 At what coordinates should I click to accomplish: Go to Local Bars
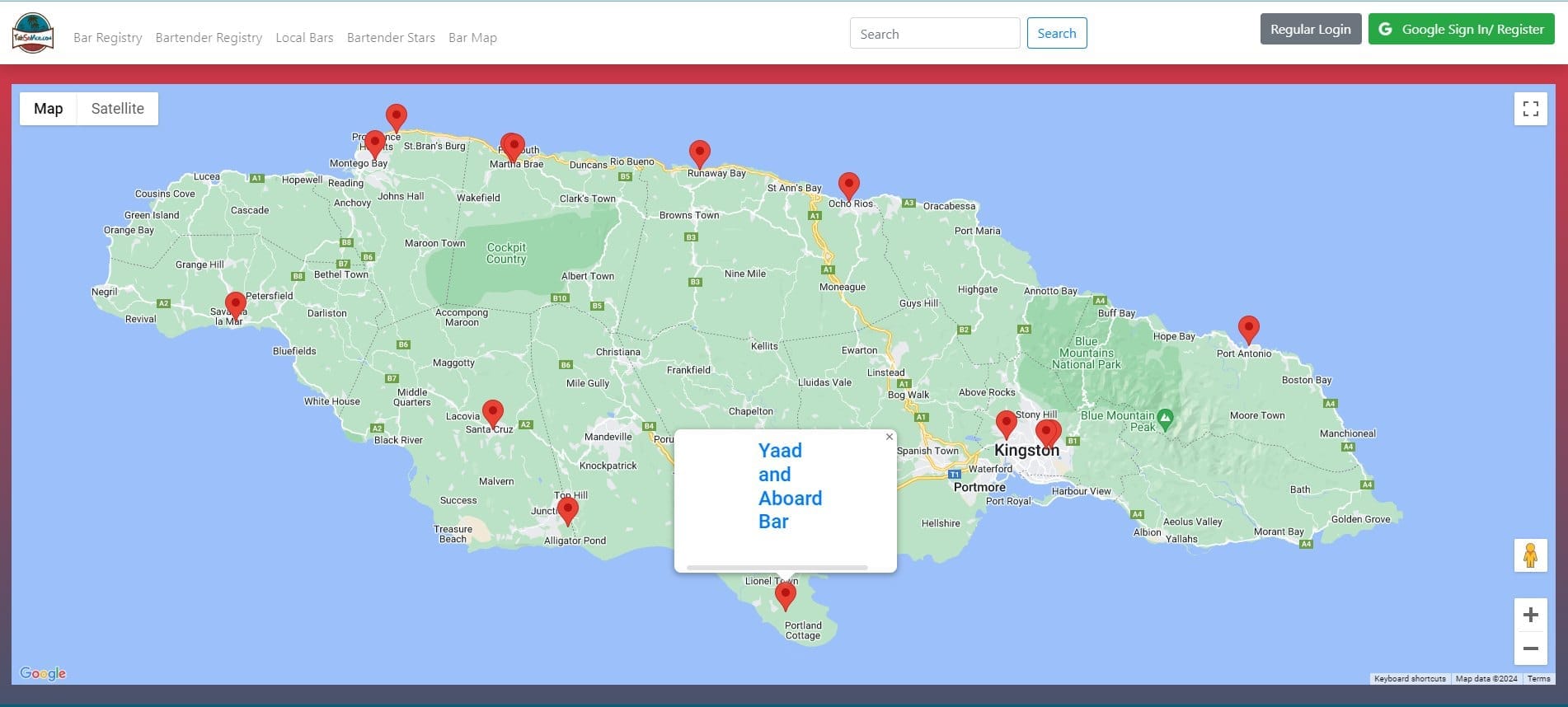click(304, 37)
